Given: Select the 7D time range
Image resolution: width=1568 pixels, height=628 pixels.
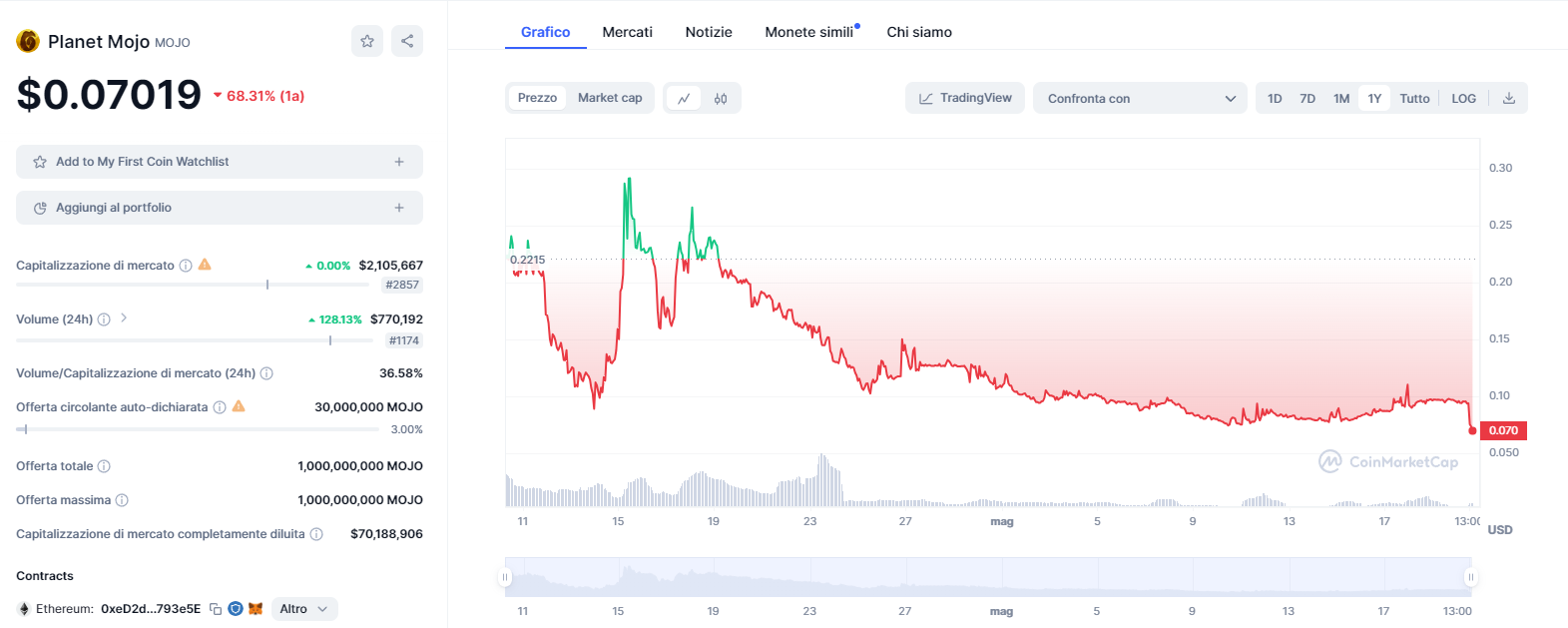Looking at the screenshot, I should 1307,99.
